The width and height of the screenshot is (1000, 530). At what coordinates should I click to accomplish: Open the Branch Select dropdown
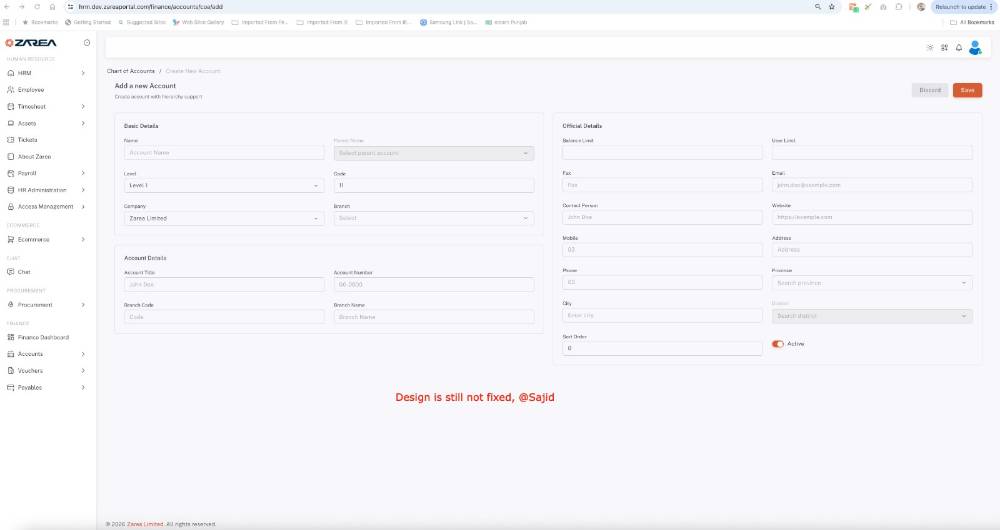[434, 218]
